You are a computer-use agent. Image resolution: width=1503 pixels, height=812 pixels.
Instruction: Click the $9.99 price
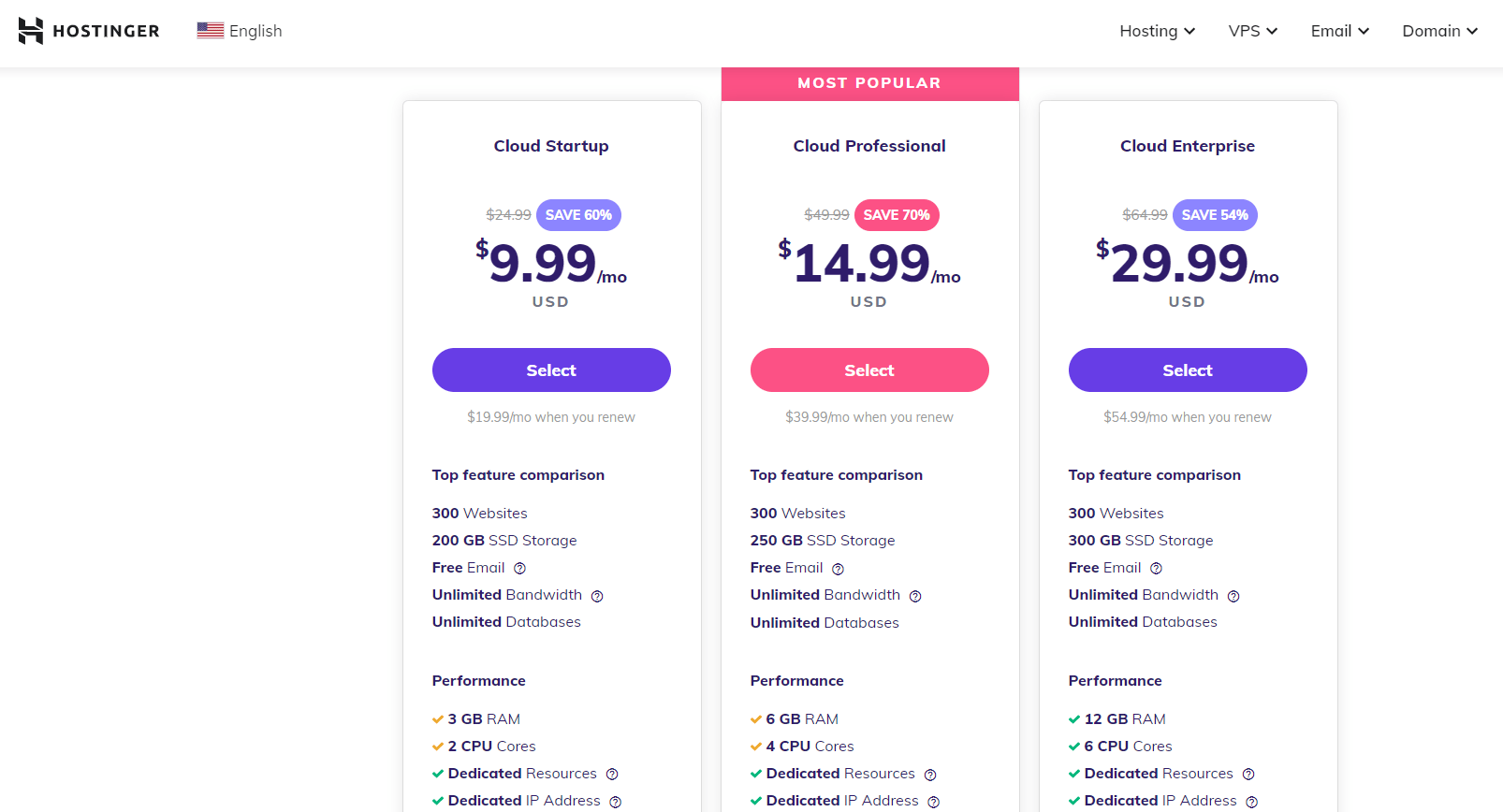[550, 263]
